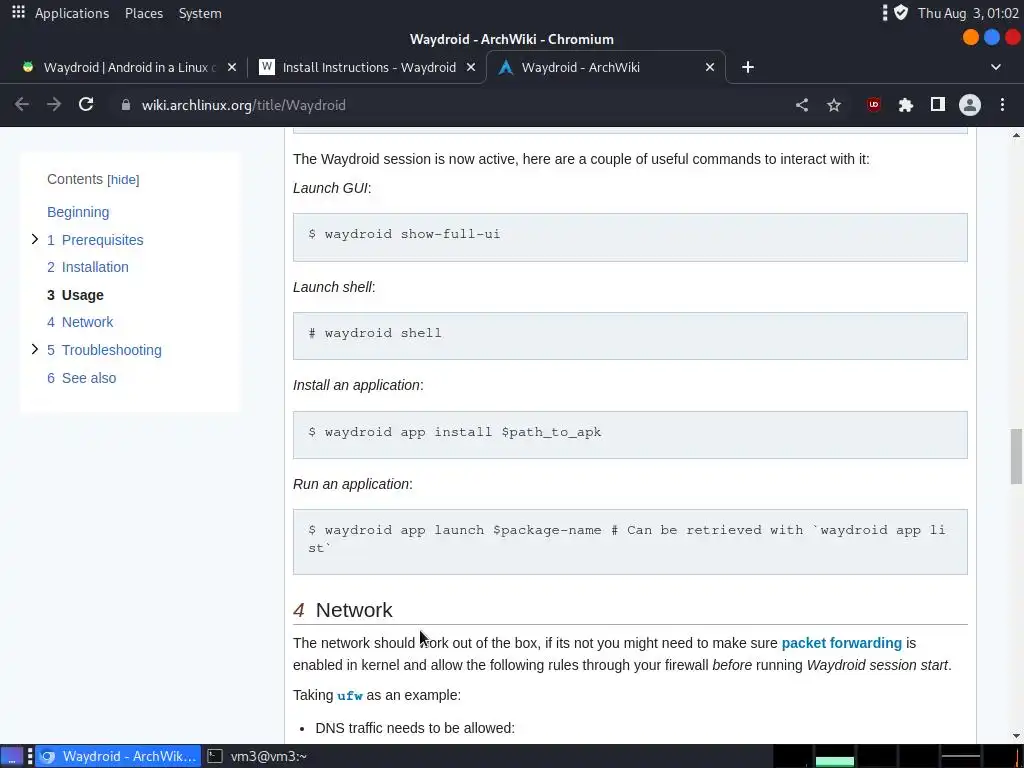Open the System menu
The width and height of the screenshot is (1024, 768).
tap(200, 13)
